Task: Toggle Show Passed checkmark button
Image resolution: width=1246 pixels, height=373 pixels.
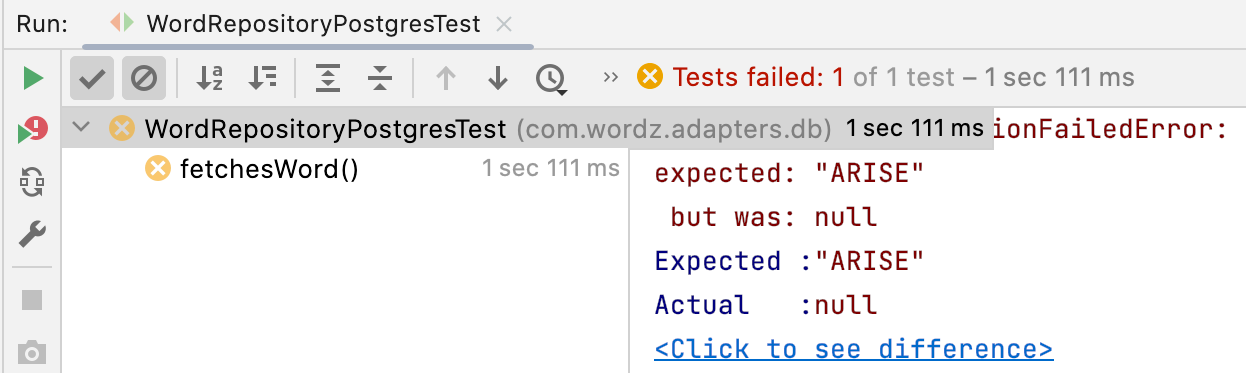Action: click(93, 78)
